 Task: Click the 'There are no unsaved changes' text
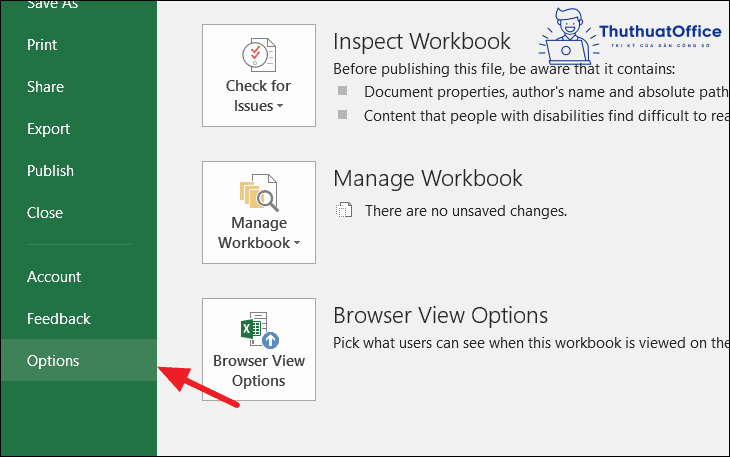coord(465,211)
